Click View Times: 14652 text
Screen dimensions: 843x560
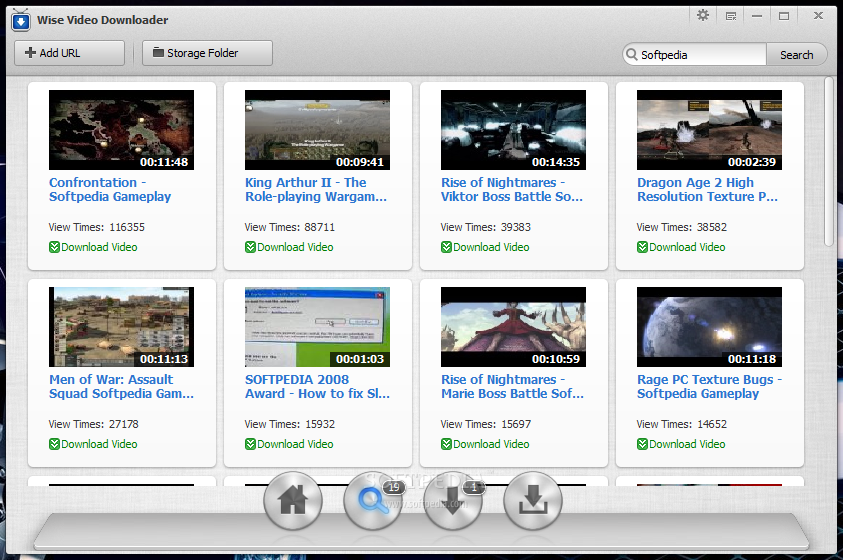tap(682, 425)
